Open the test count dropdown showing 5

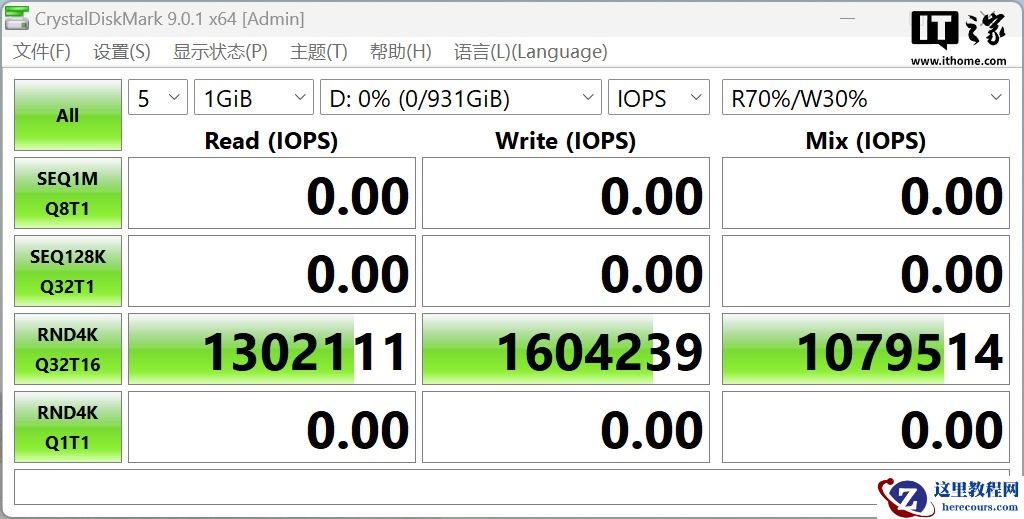coord(158,97)
